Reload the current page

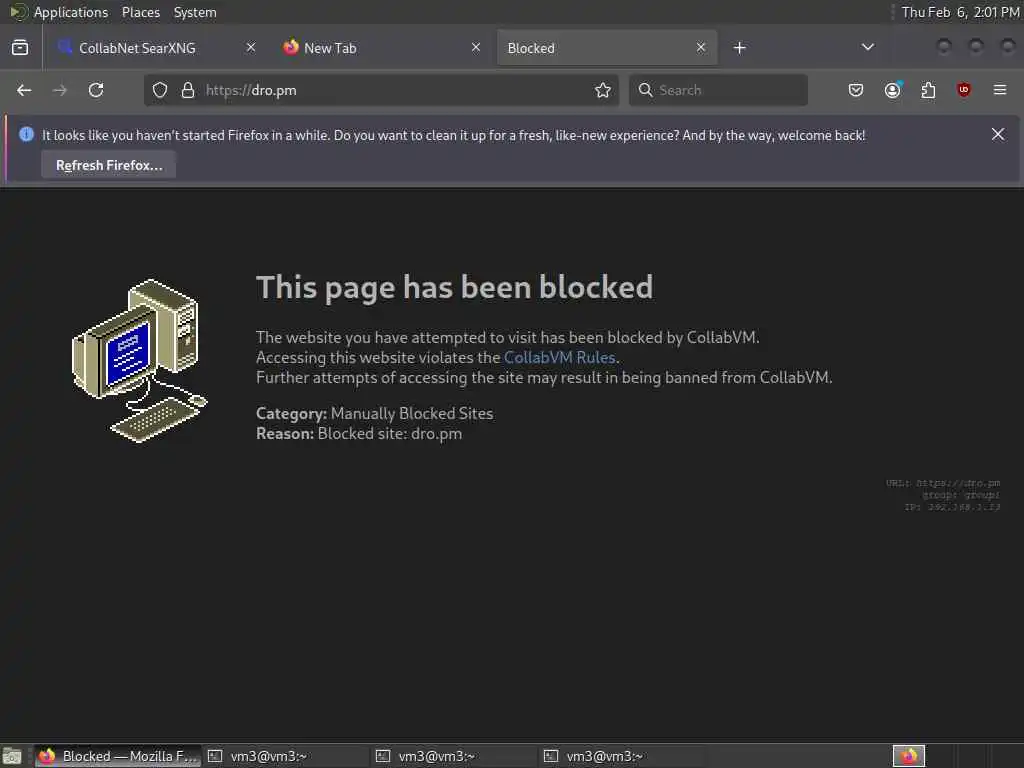point(96,90)
